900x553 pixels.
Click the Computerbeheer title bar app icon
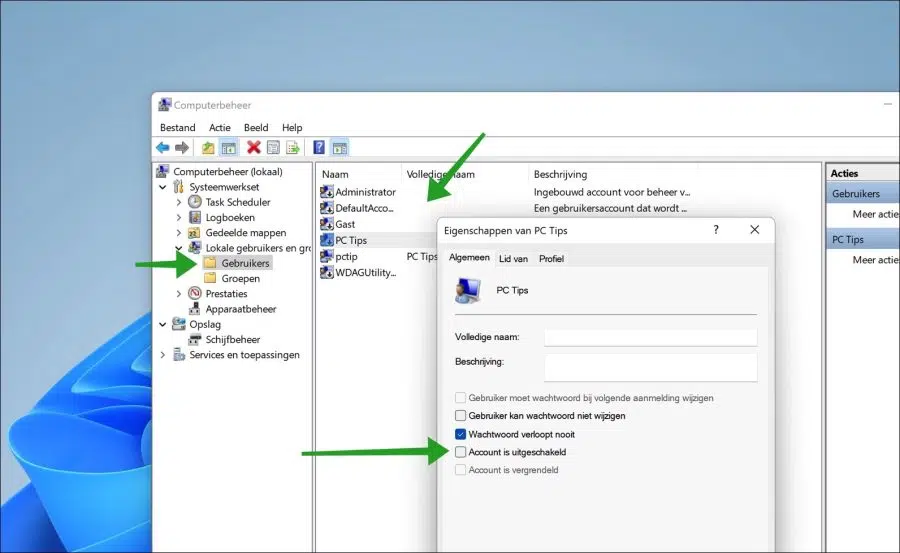[165, 105]
